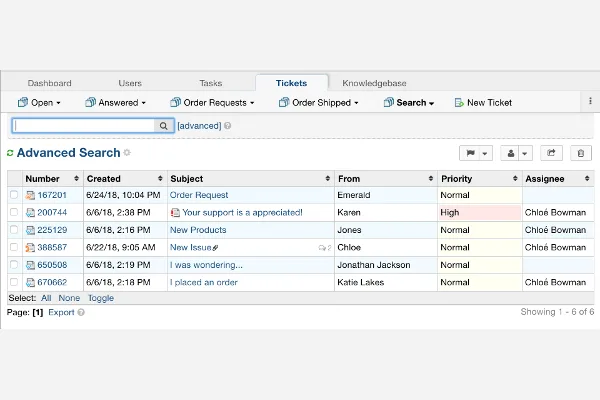Click the ticket icon for 650508
Viewport: 600px width, 400px height.
[x=30, y=265]
